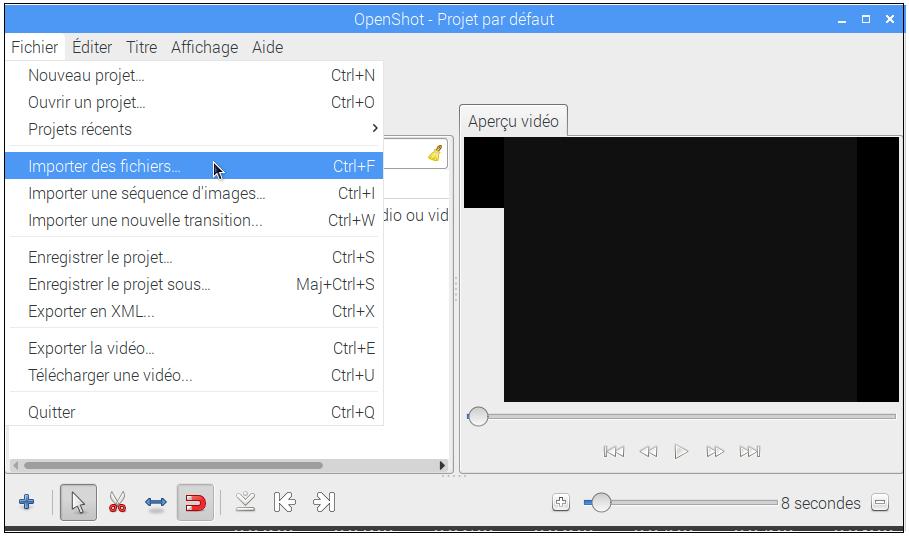Click the scrollbar left arrow
909x536 pixels.
click(16, 465)
